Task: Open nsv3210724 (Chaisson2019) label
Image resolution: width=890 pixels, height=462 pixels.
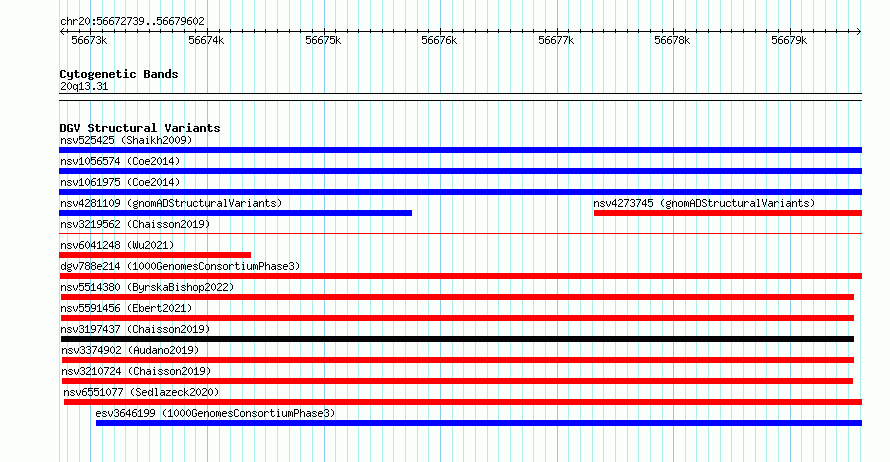Action: pos(136,371)
